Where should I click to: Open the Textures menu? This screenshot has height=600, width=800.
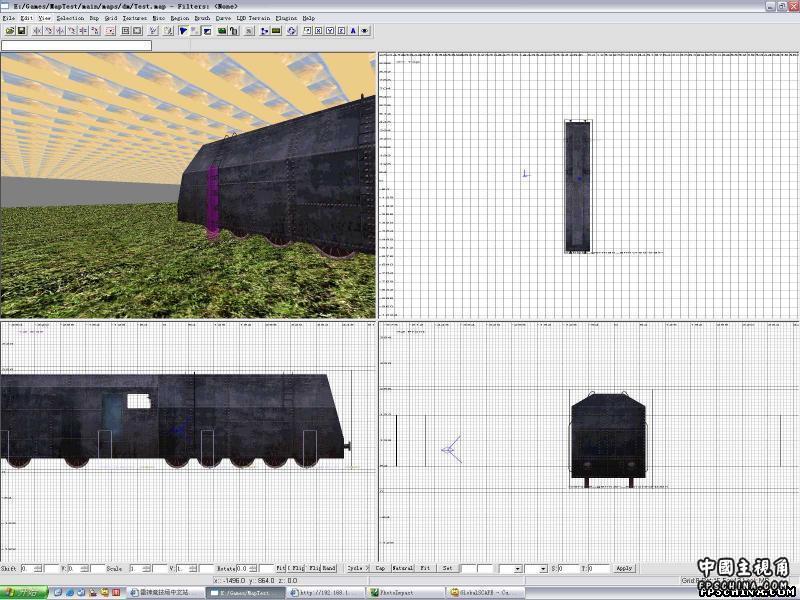pyautogui.click(x=135, y=18)
